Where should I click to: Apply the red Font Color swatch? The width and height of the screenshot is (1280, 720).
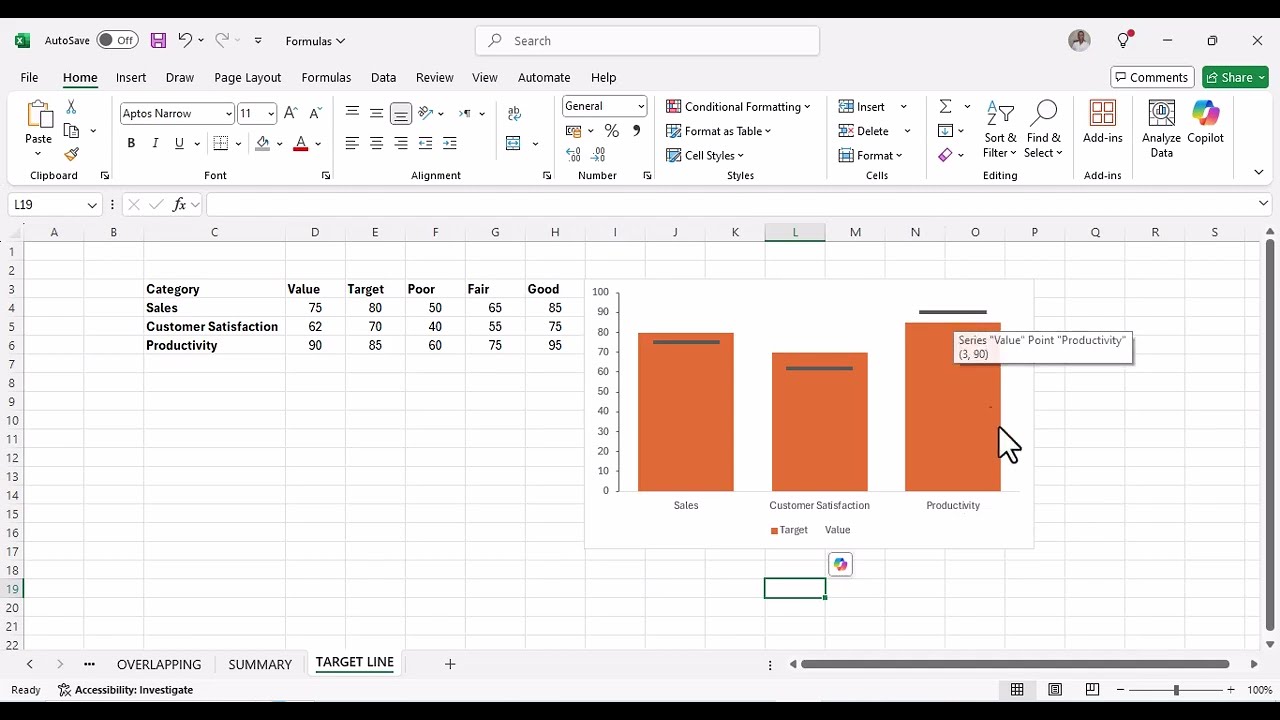[x=300, y=144]
